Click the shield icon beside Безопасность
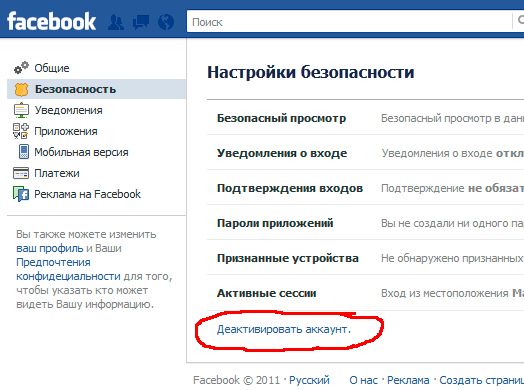 tap(21, 89)
